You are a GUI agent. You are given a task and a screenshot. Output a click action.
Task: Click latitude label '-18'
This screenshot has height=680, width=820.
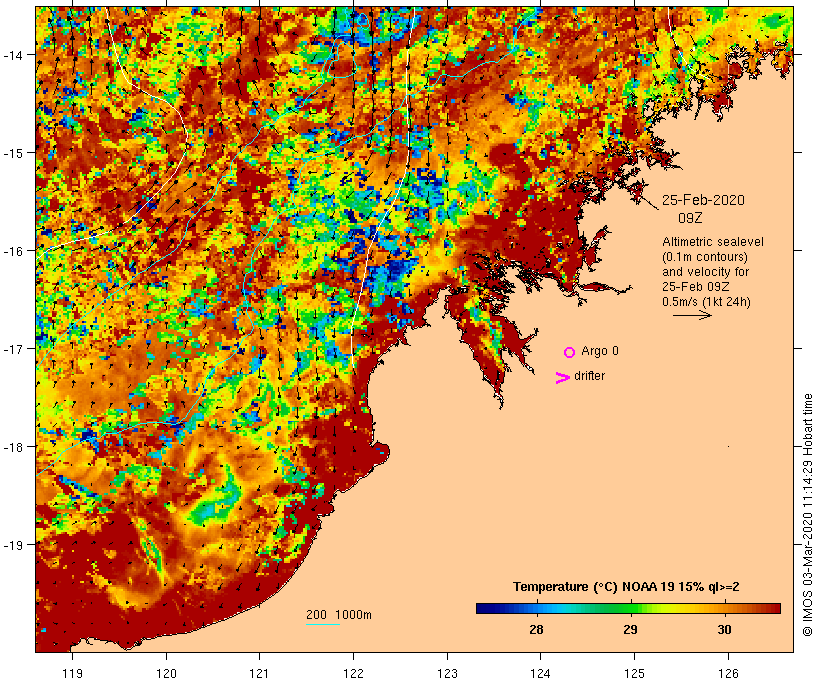(12, 446)
